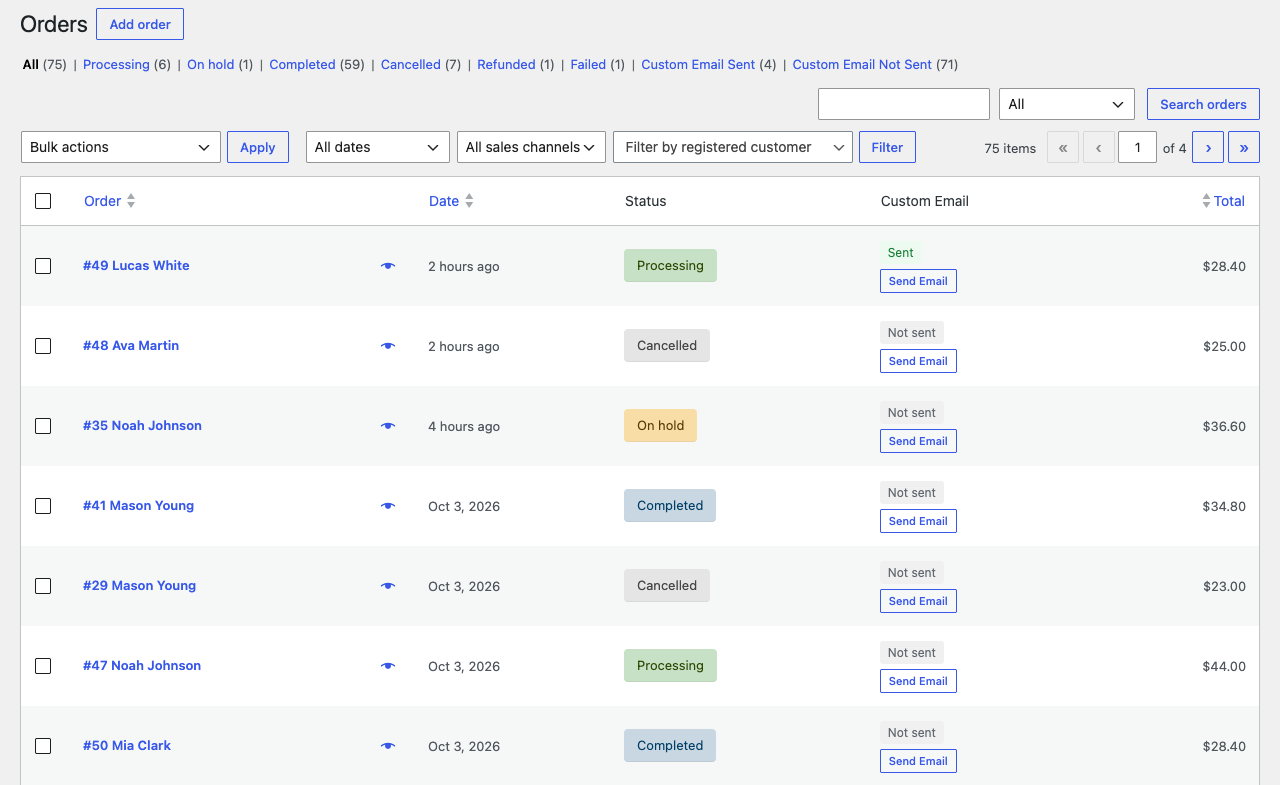Click the Search orders button
This screenshot has width=1280, height=785.
(x=1203, y=104)
